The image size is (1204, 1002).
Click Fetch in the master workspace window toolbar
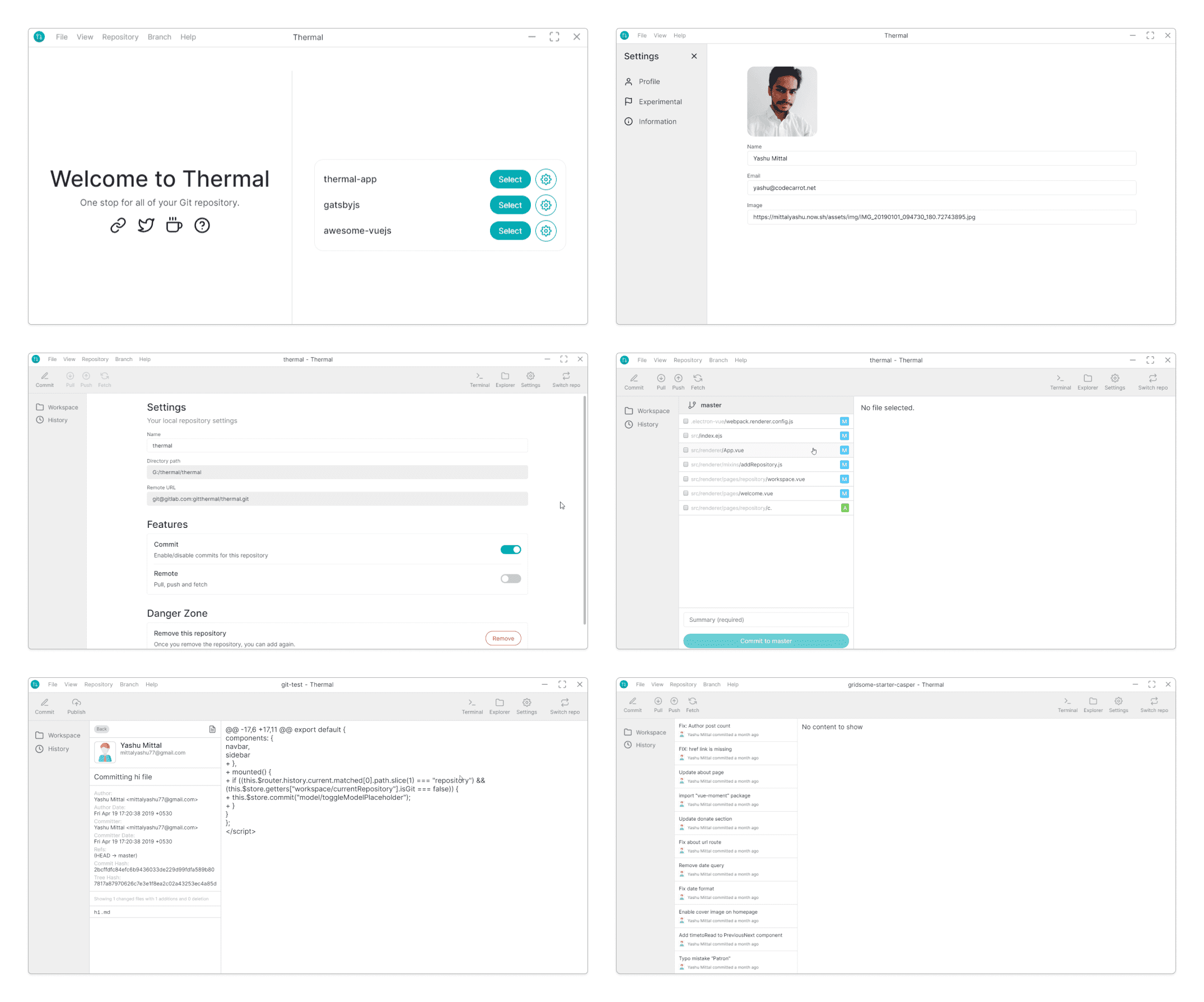click(x=698, y=382)
